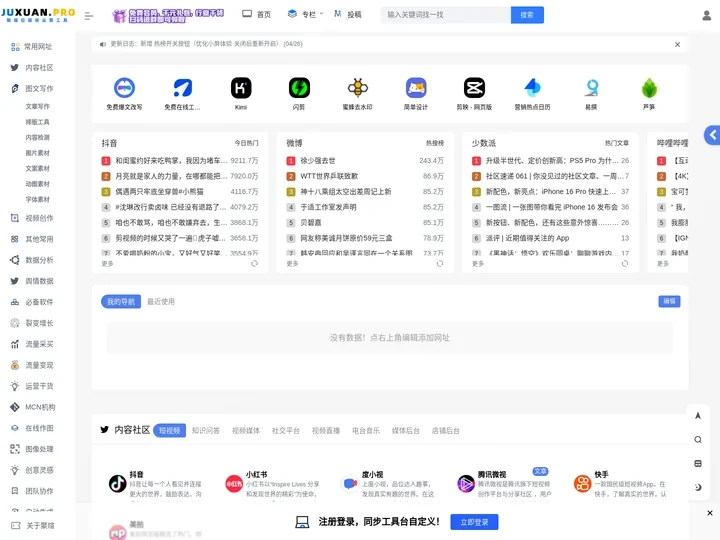Expand the blue left-arrow side panel handle
Screen dimensions: 720x540
[x=712, y=135]
